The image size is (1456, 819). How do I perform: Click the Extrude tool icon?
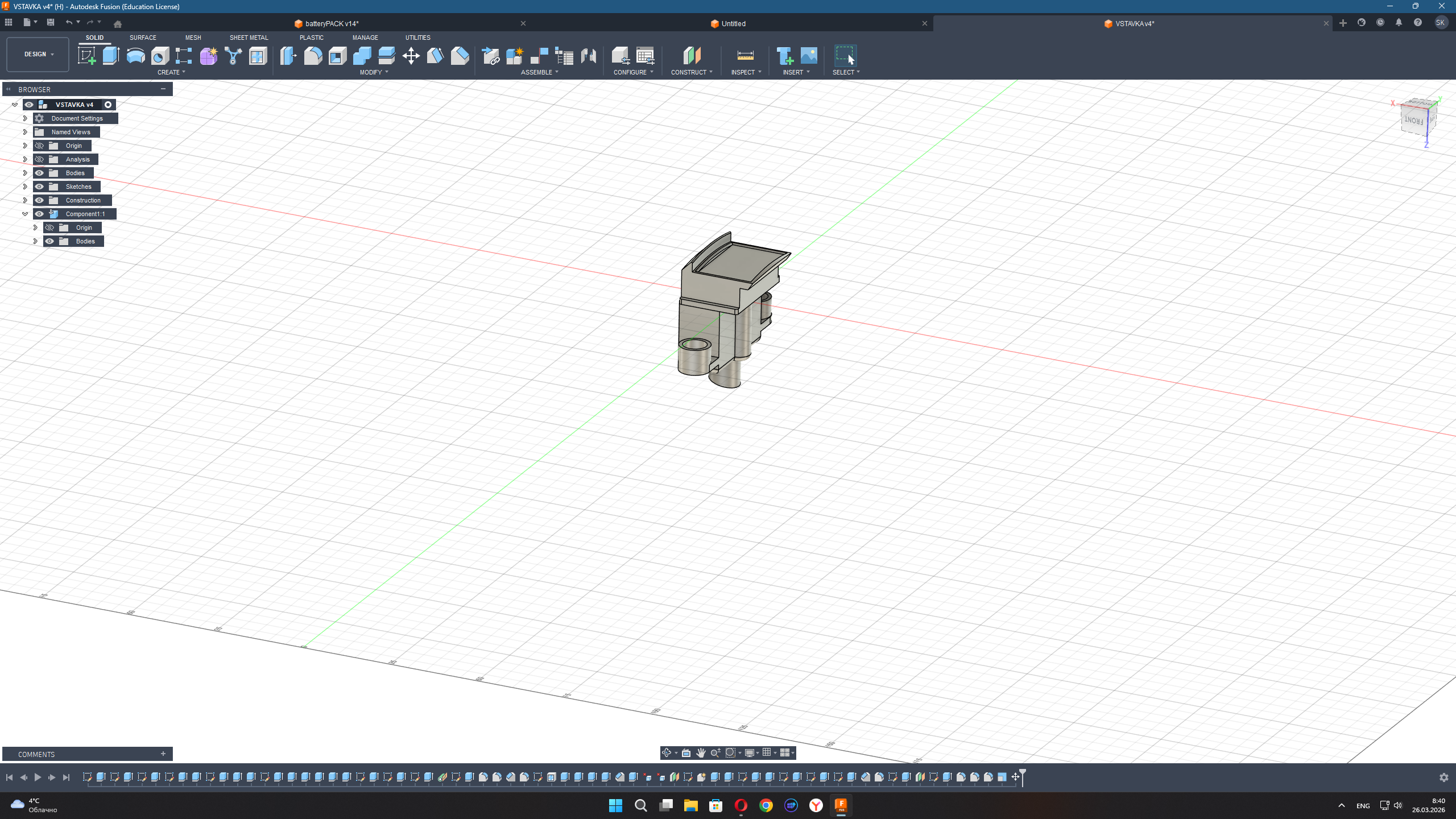111,56
